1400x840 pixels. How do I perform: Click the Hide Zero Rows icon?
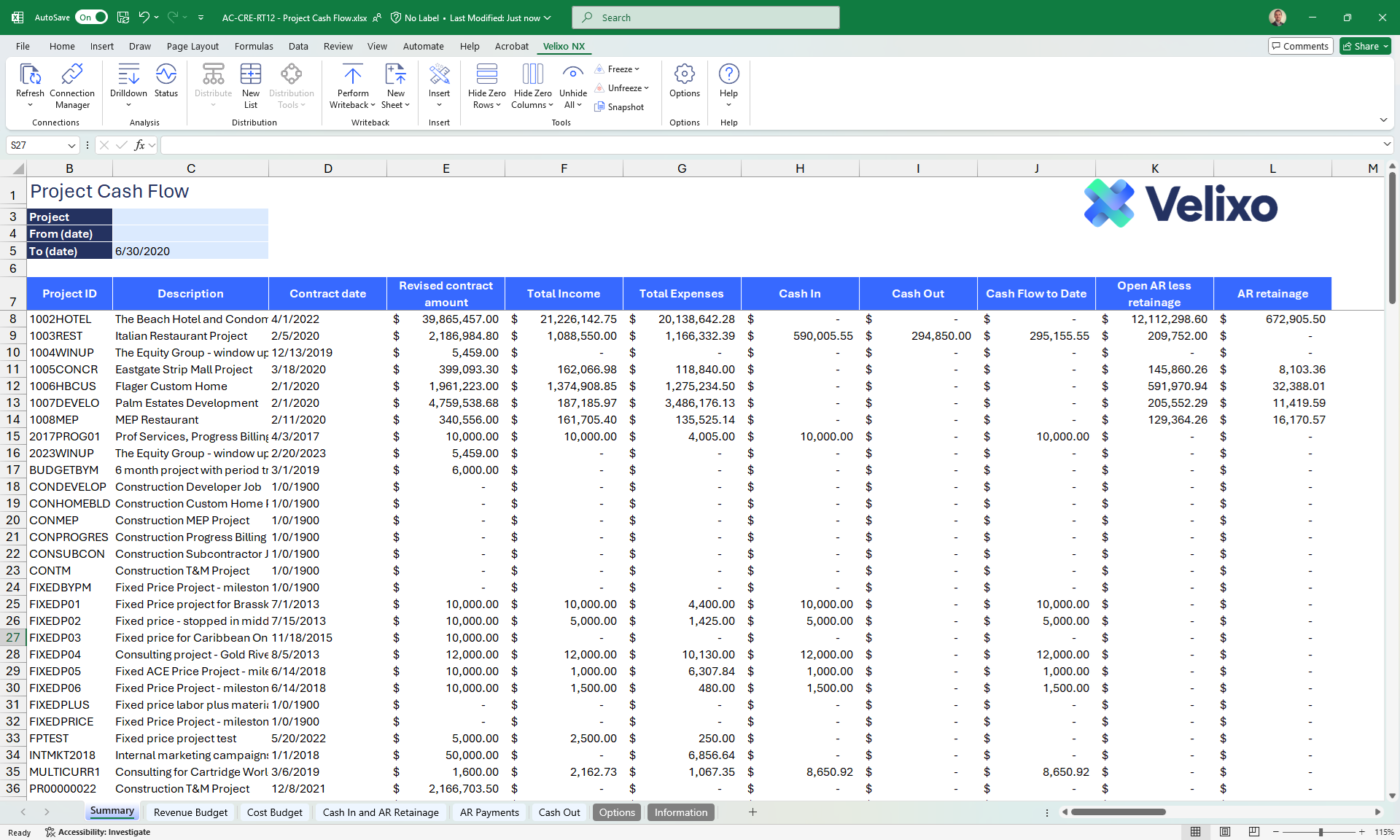[x=486, y=75]
